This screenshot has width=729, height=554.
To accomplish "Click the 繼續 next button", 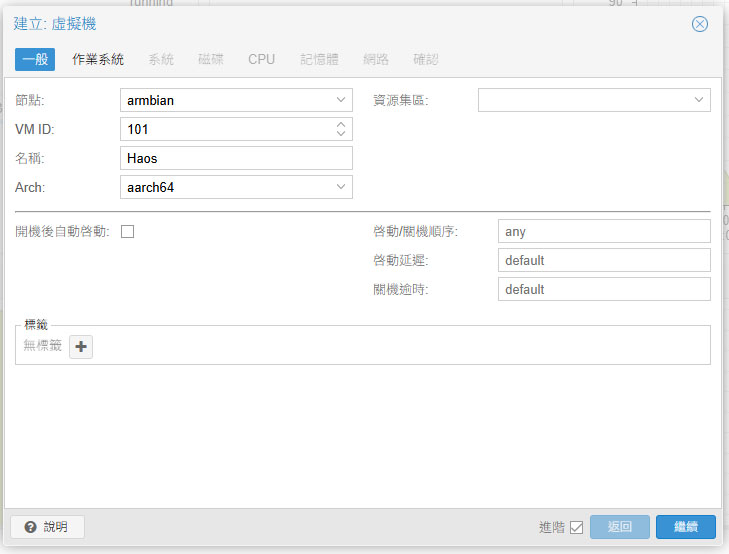I will click(685, 527).
